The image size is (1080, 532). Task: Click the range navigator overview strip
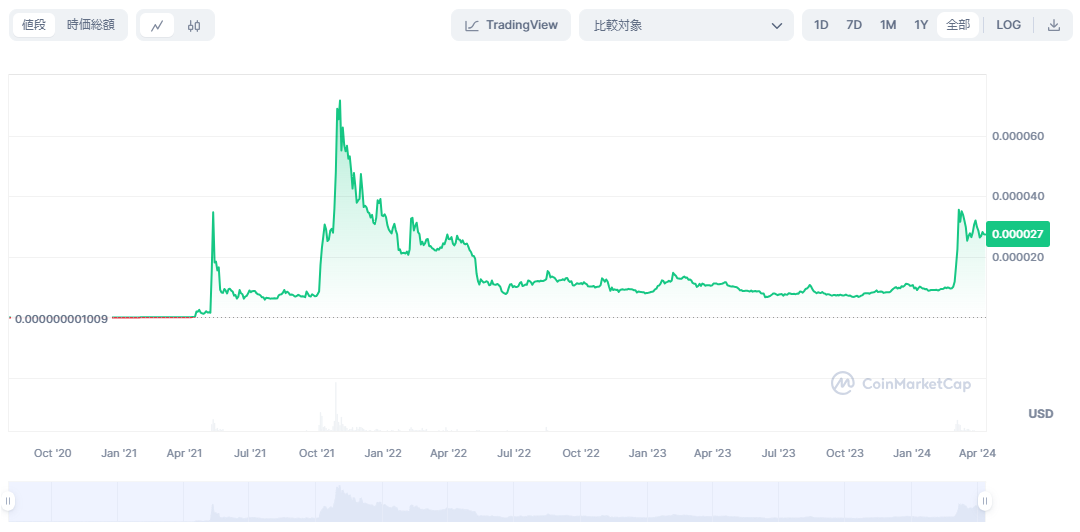[498, 501]
